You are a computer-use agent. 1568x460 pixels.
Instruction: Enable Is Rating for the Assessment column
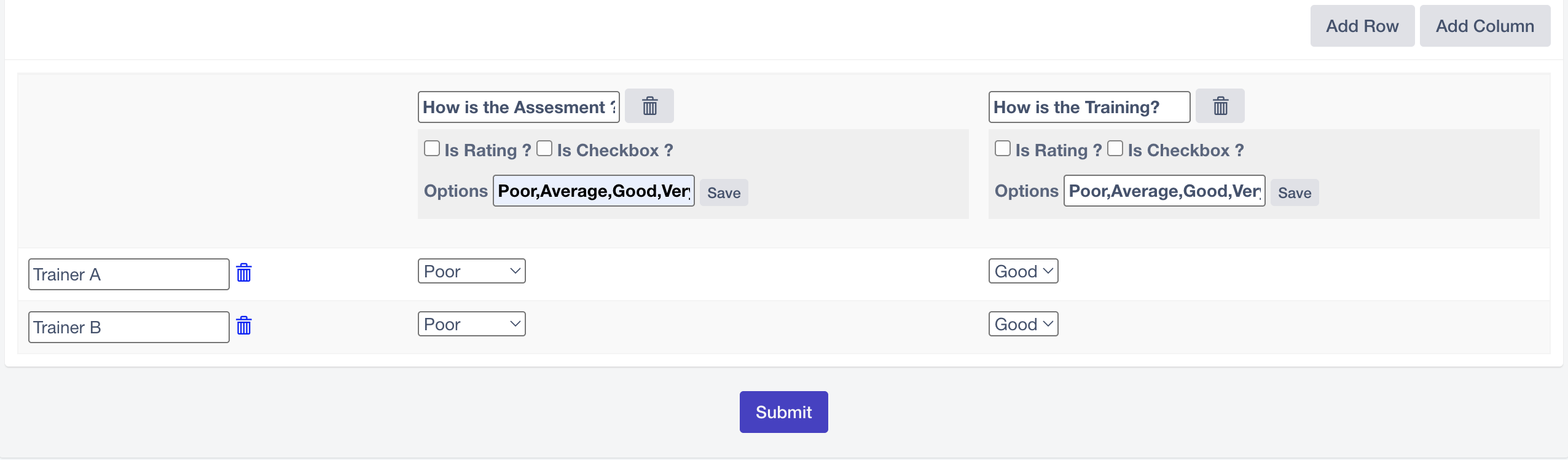(x=432, y=148)
